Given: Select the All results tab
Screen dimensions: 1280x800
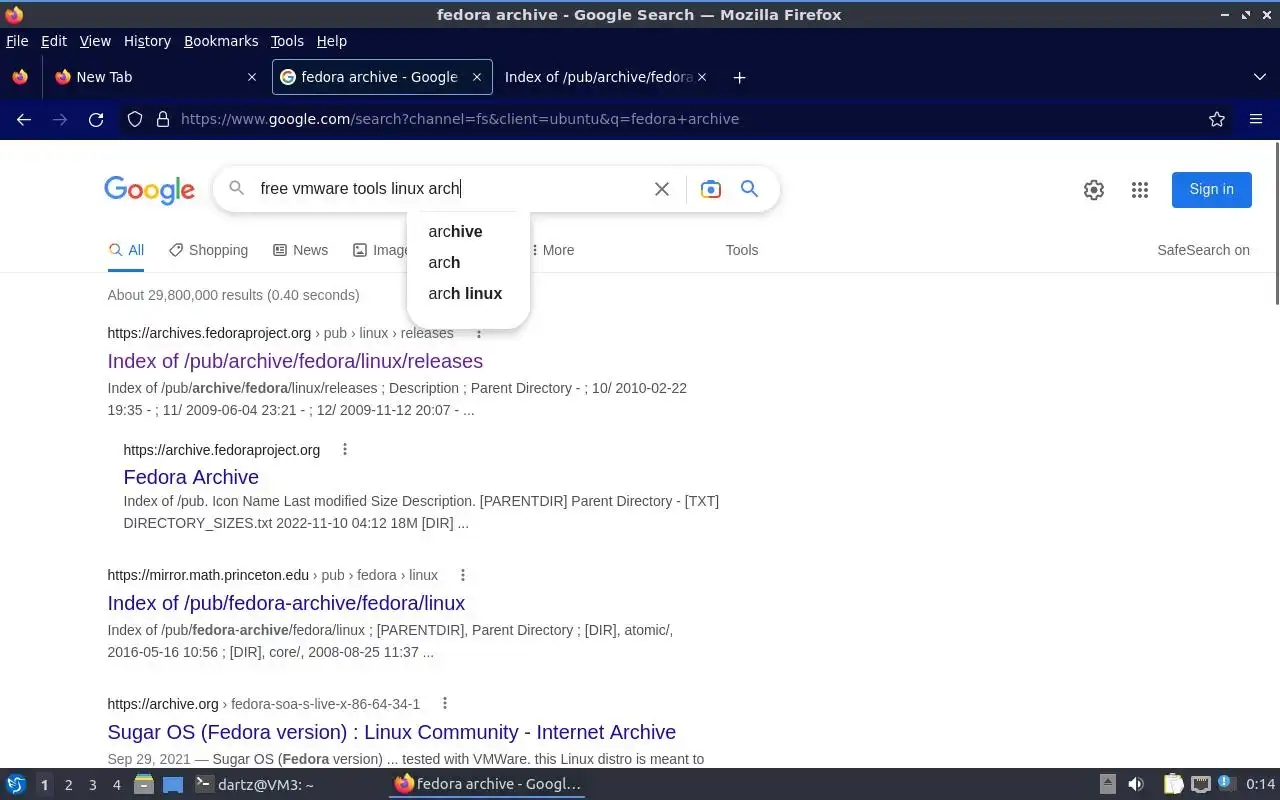Looking at the screenshot, I should tap(126, 250).
